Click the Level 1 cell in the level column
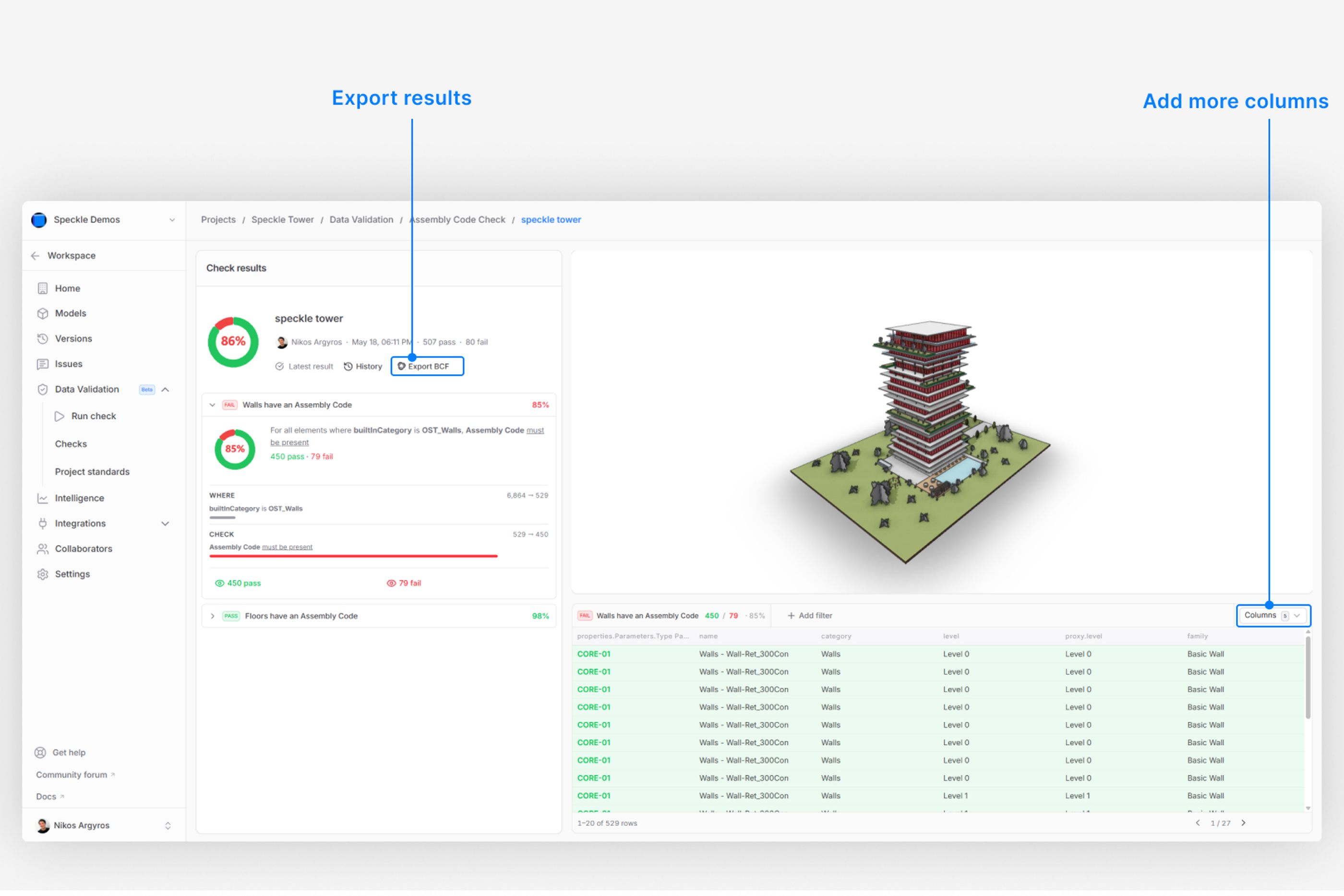The image size is (1344, 896). [955, 796]
